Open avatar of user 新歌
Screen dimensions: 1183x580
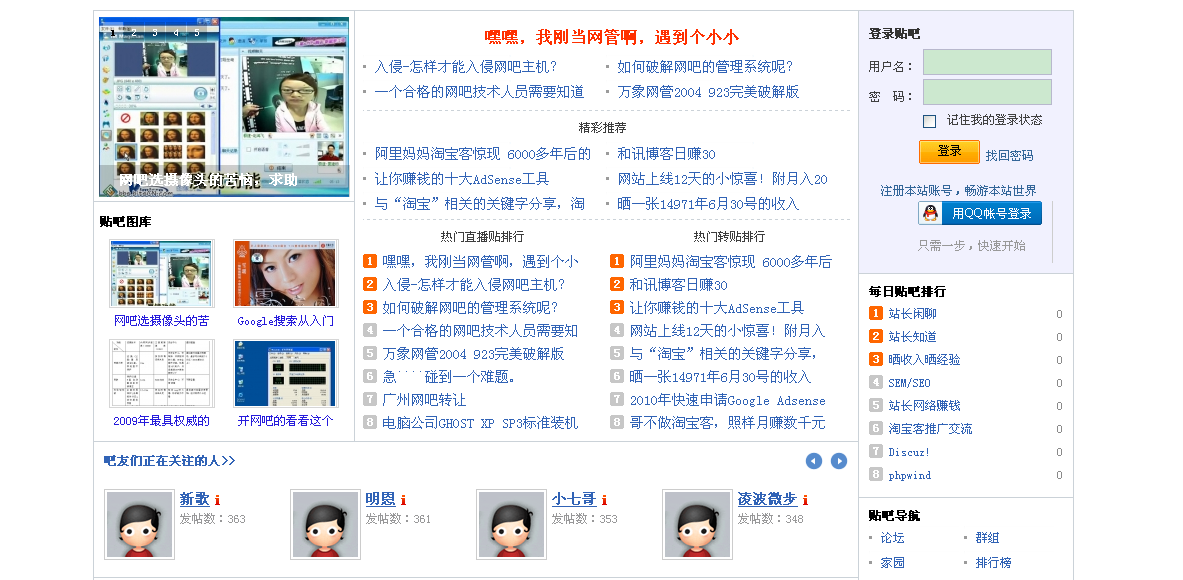(140, 525)
